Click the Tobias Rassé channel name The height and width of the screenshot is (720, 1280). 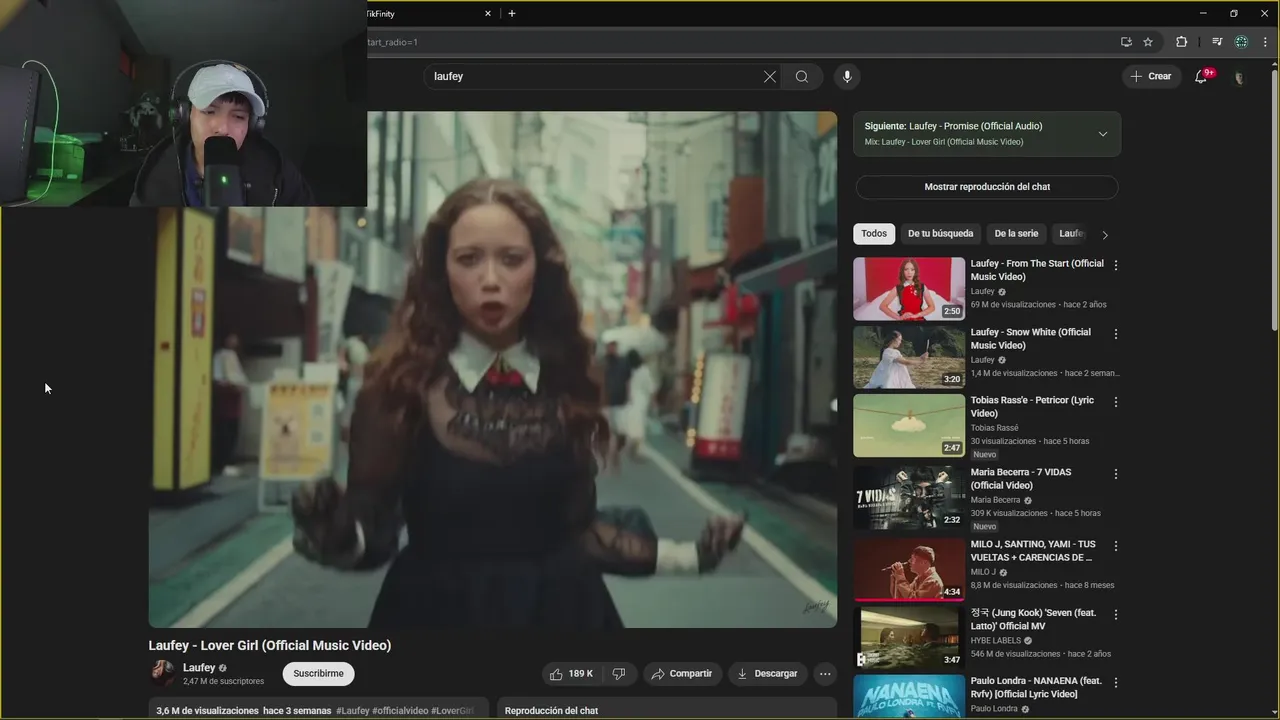pos(994,428)
